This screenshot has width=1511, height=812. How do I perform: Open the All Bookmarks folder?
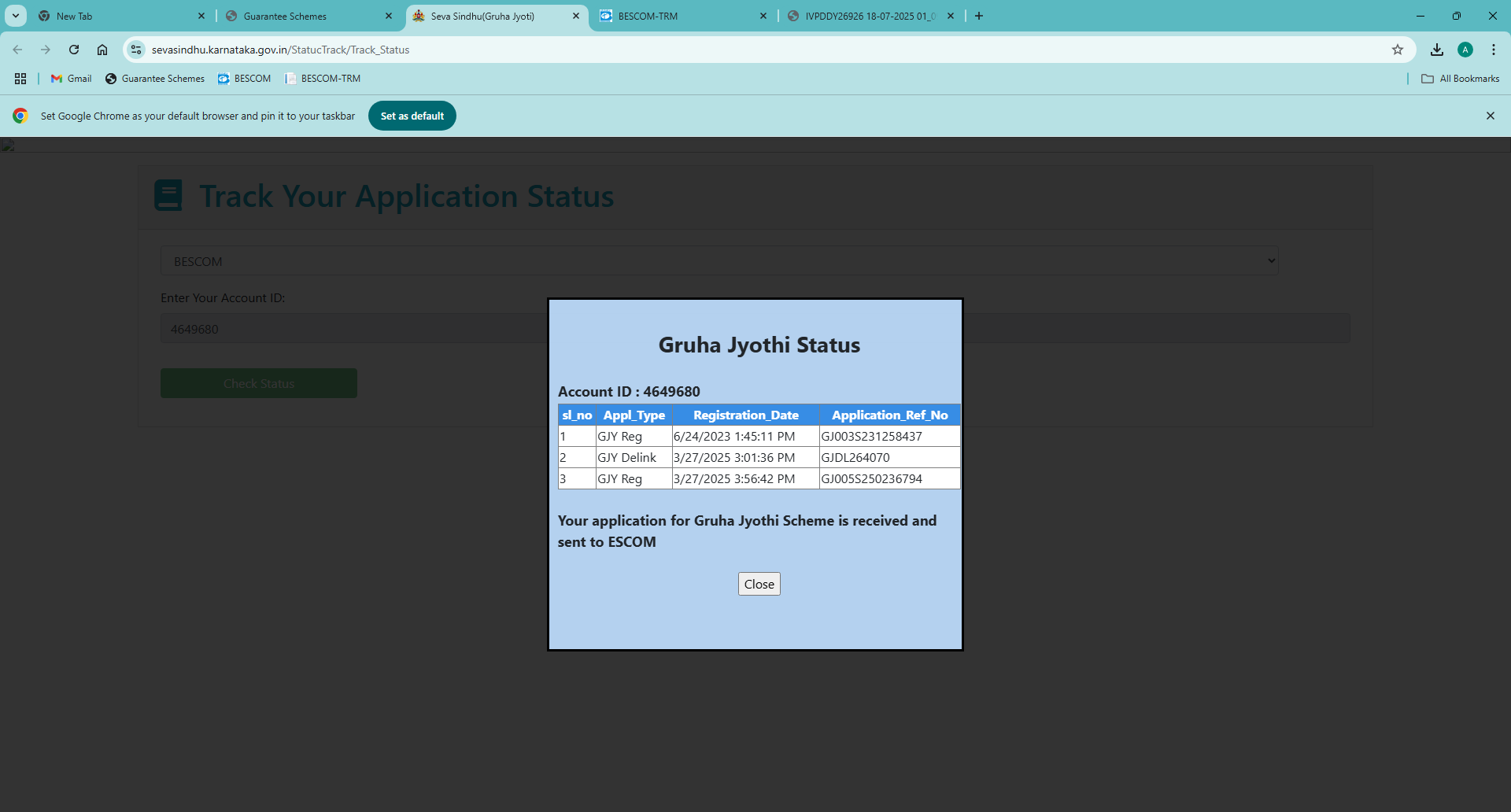[x=1461, y=79]
